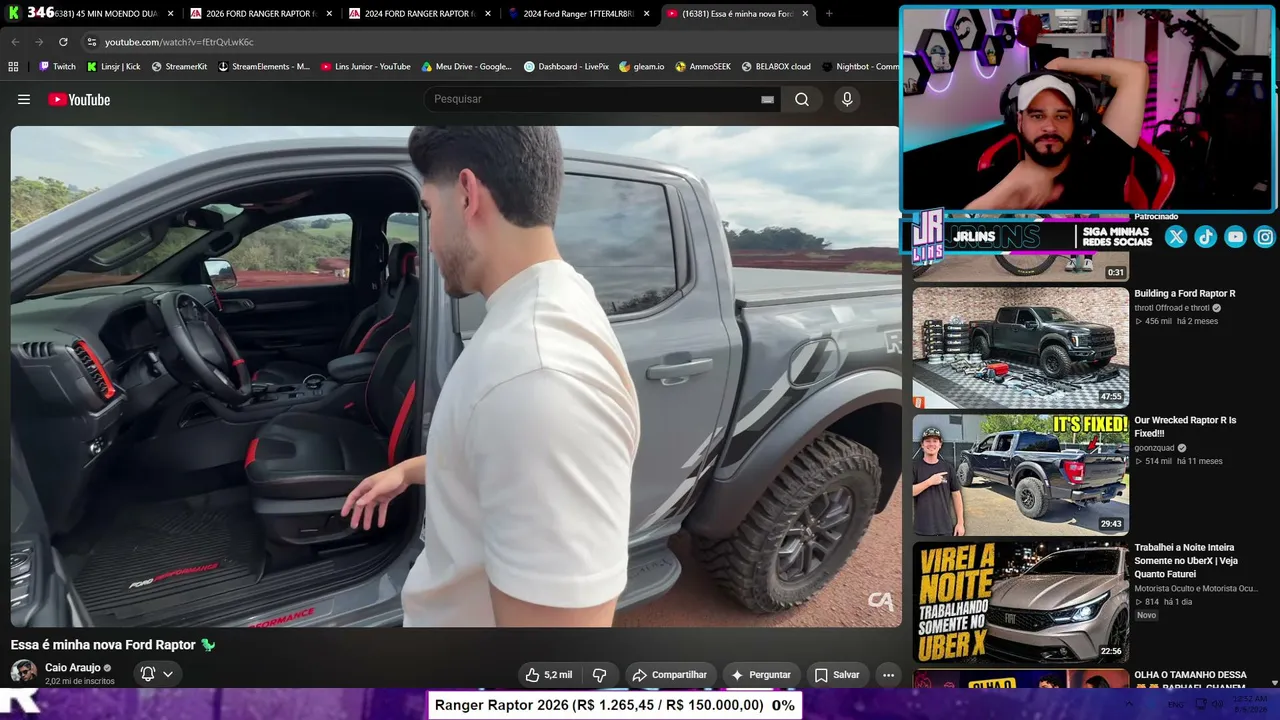Dislike the video

(600, 675)
